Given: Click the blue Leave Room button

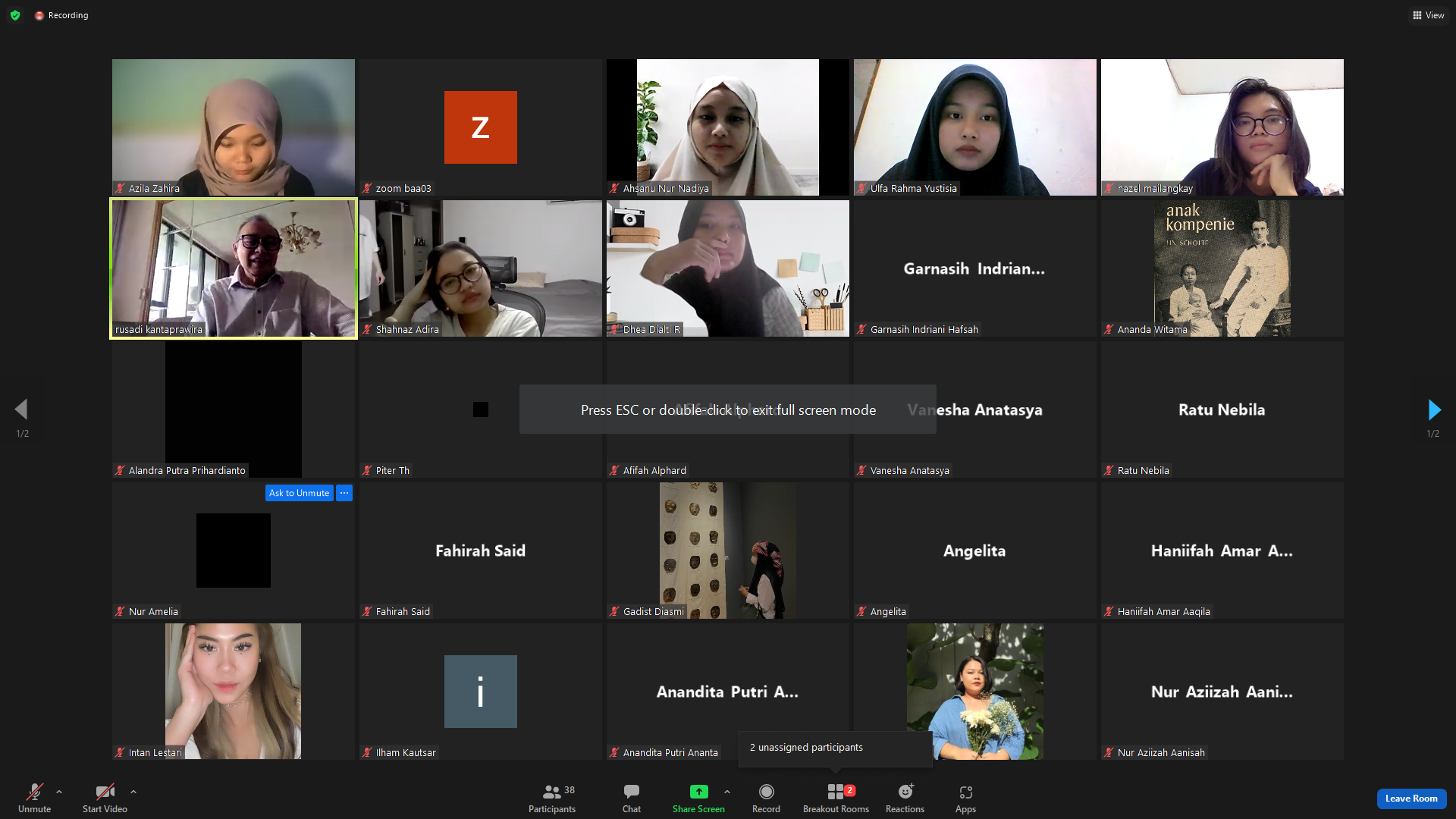Looking at the screenshot, I should [x=1411, y=799].
